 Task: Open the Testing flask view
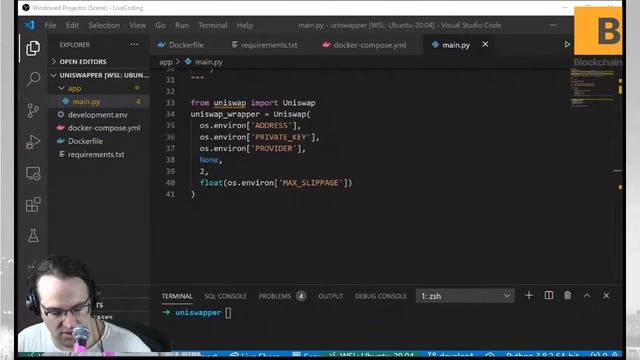(x=33, y=236)
